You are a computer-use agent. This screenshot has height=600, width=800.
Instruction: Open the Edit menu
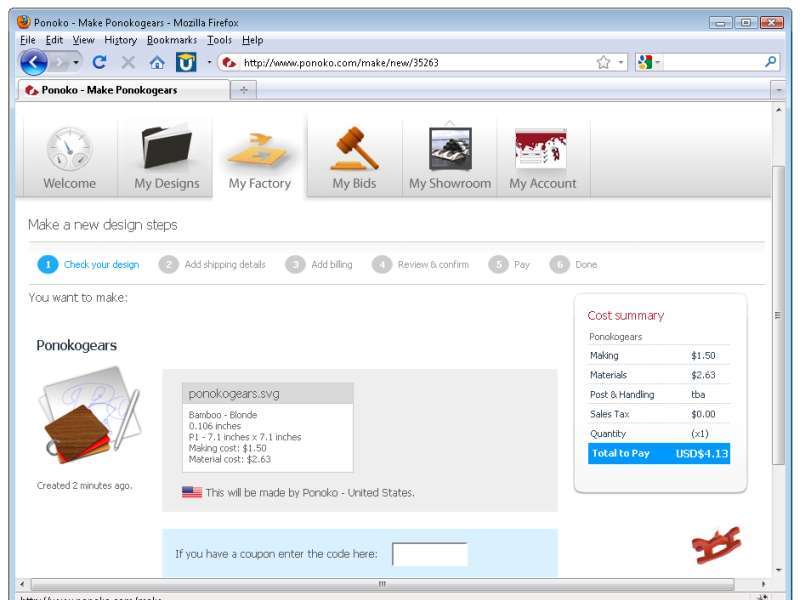[54, 40]
